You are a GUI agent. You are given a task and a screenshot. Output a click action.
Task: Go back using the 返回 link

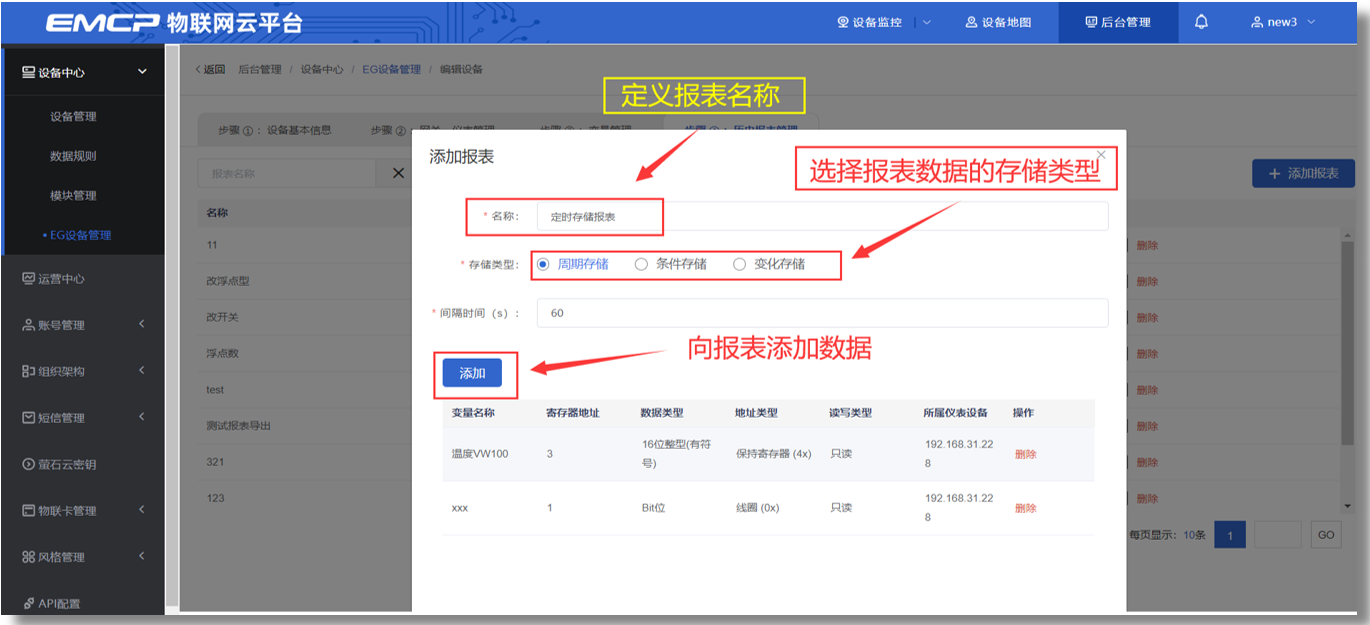pyautogui.click(x=210, y=69)
